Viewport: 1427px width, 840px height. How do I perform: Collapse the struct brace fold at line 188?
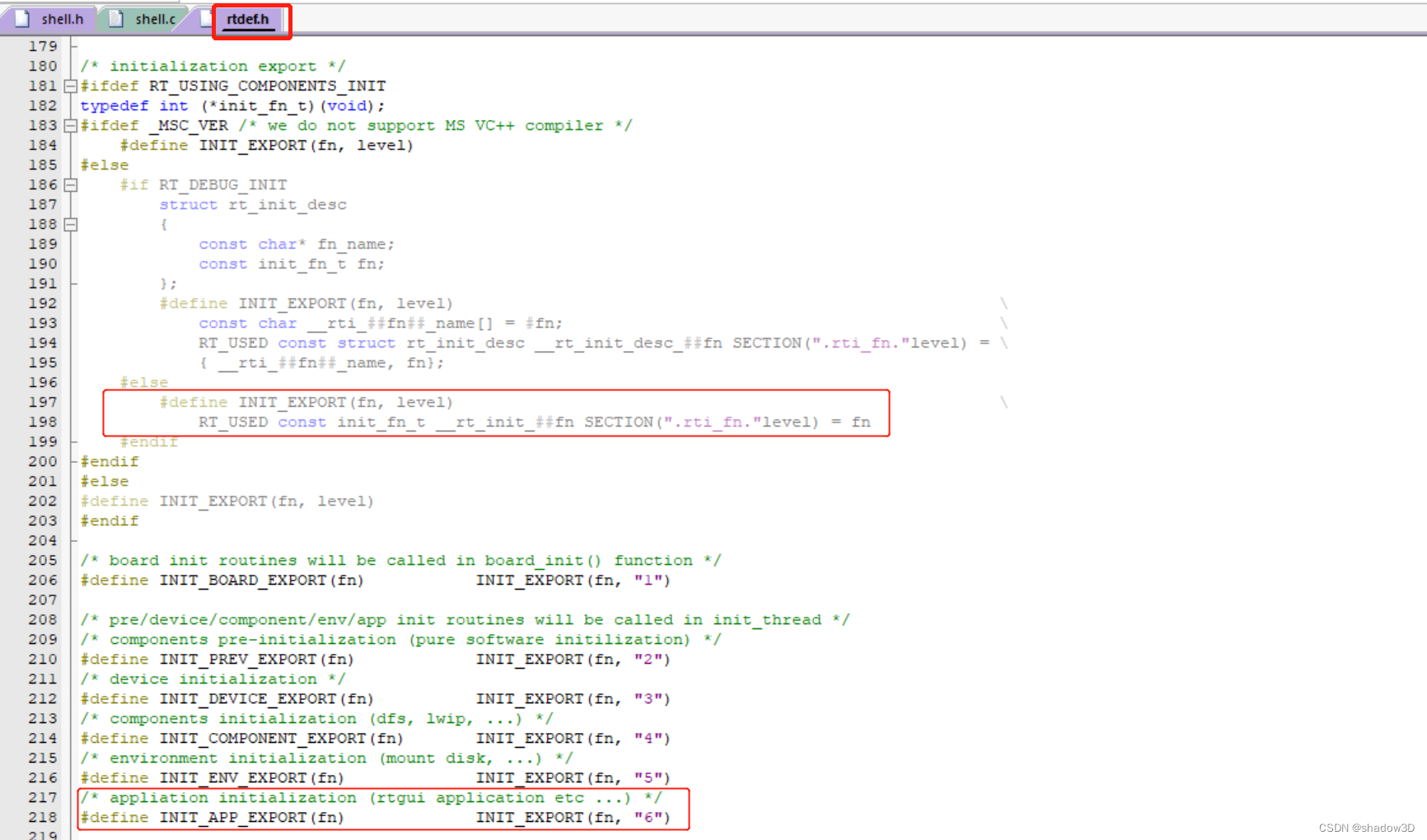tap(71, 224)
